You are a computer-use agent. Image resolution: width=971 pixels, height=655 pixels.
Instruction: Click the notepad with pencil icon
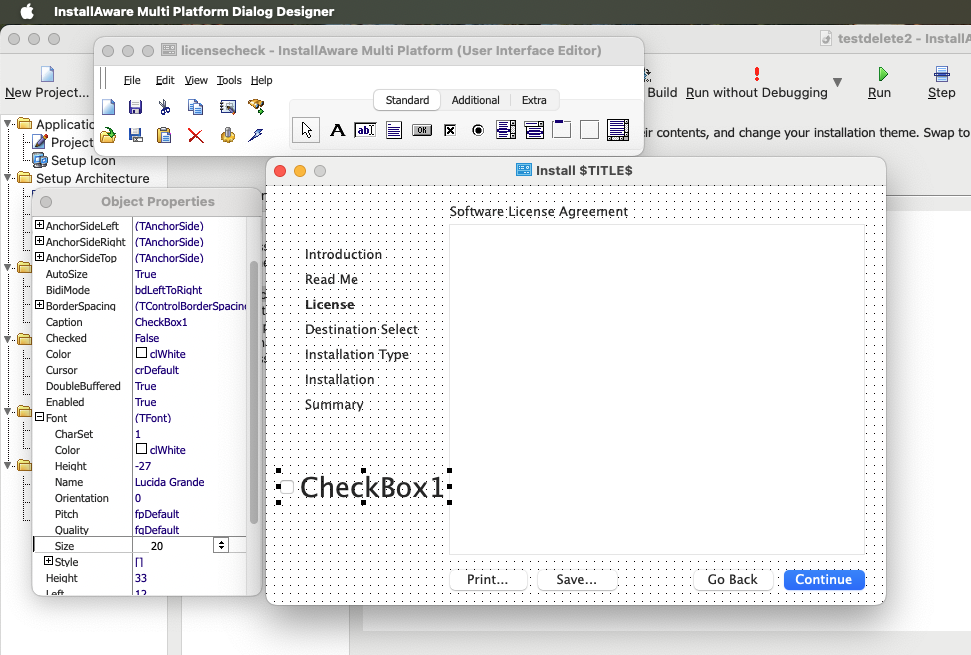(227, 107)
